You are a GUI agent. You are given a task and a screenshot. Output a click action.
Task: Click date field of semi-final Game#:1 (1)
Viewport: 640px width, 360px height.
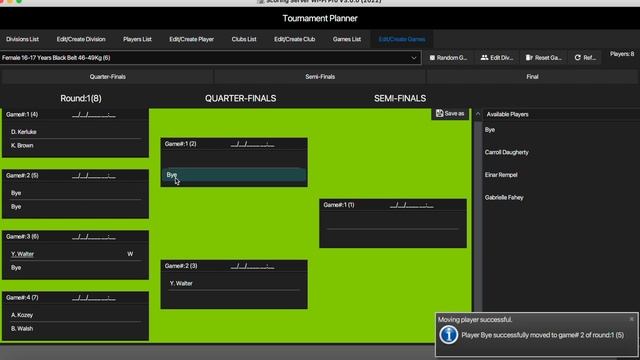[x=411, y=205]
